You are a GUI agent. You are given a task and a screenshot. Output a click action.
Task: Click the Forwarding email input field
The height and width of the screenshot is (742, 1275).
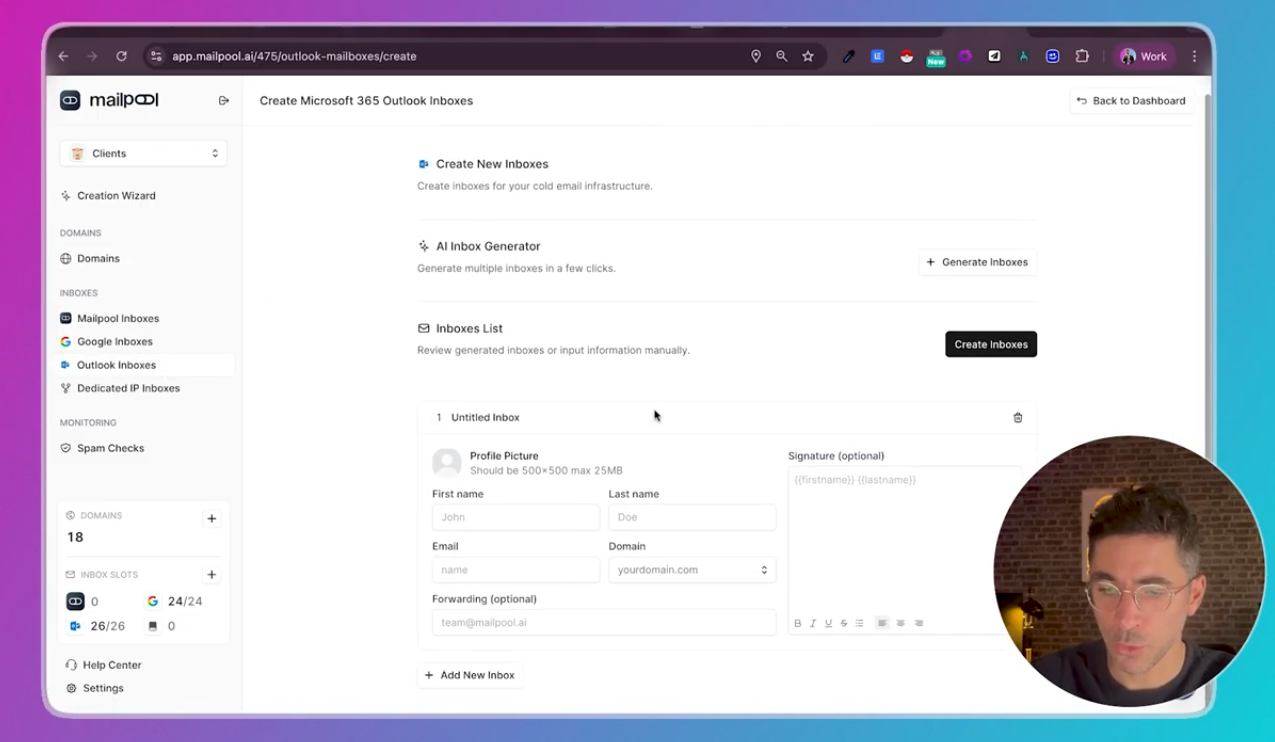point(604,622)
